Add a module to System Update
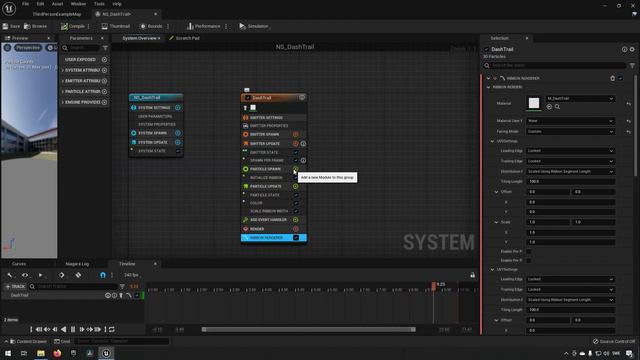Screen dimensions: 640x360 178,142
